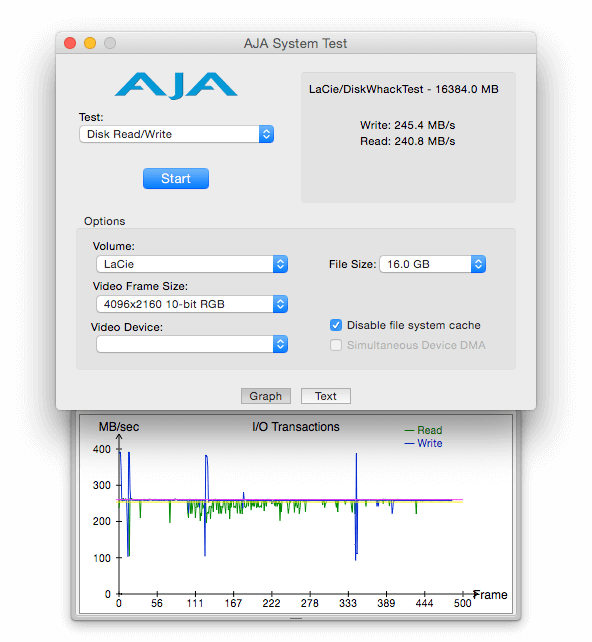Minimize the AJA System Test window

tap(90, 43)
